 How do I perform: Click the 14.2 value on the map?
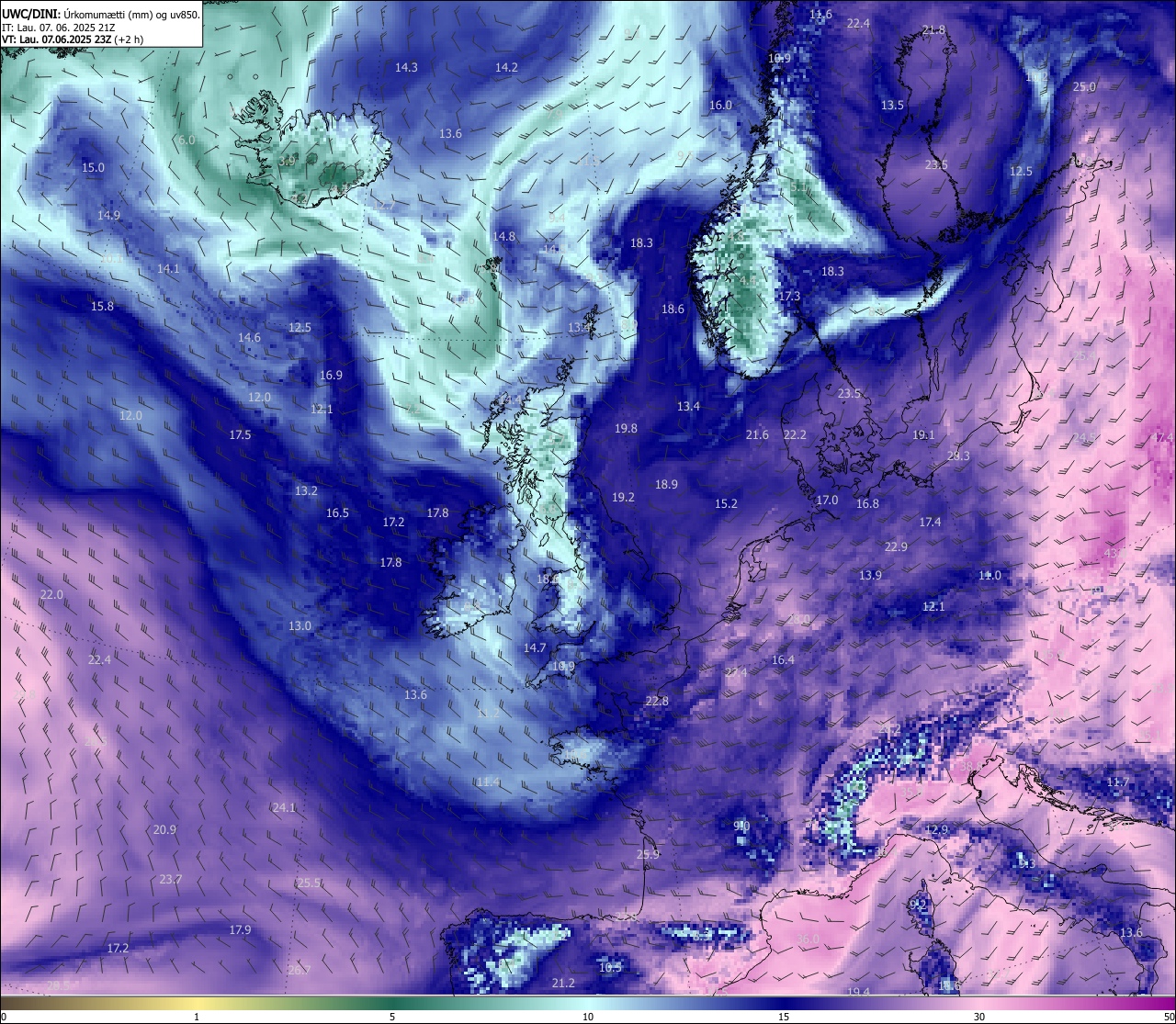click(x=506, y=67)
